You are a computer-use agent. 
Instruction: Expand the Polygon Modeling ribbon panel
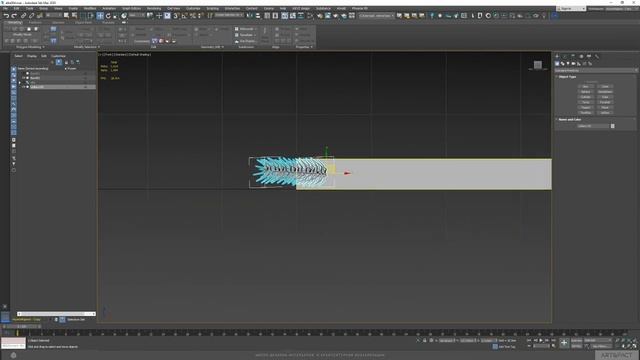(30, 47)
